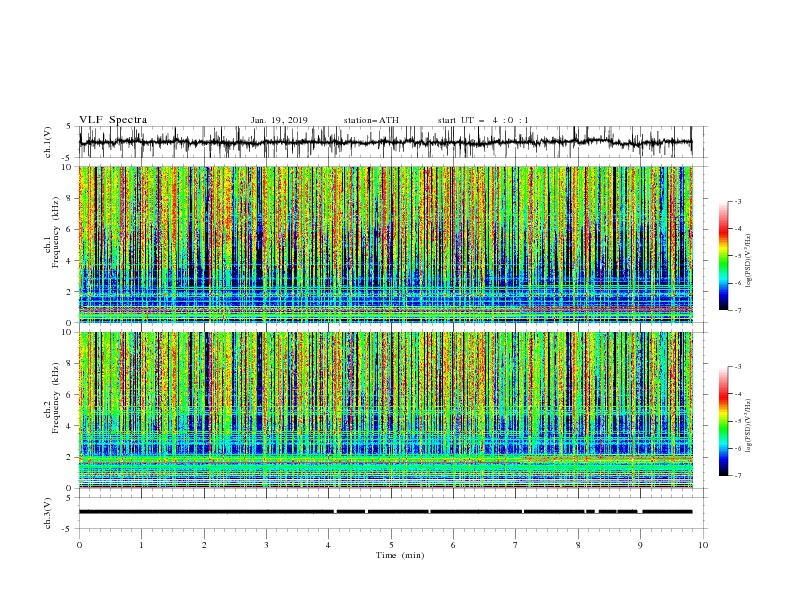Click time axis tick label "6"
792x612 pixels.
(453, 545)
